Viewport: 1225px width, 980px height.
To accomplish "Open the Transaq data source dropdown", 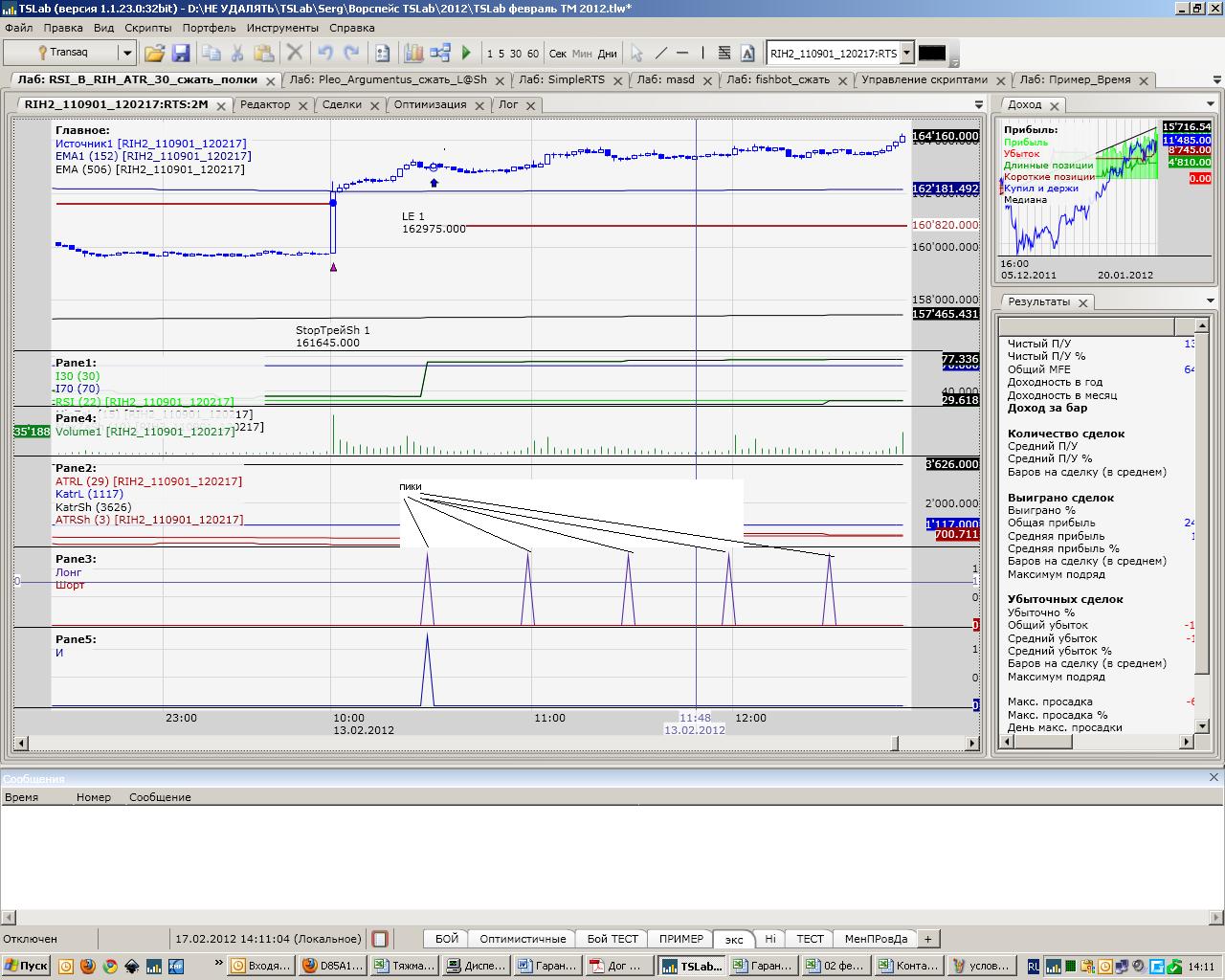I will tap(126, 54).
